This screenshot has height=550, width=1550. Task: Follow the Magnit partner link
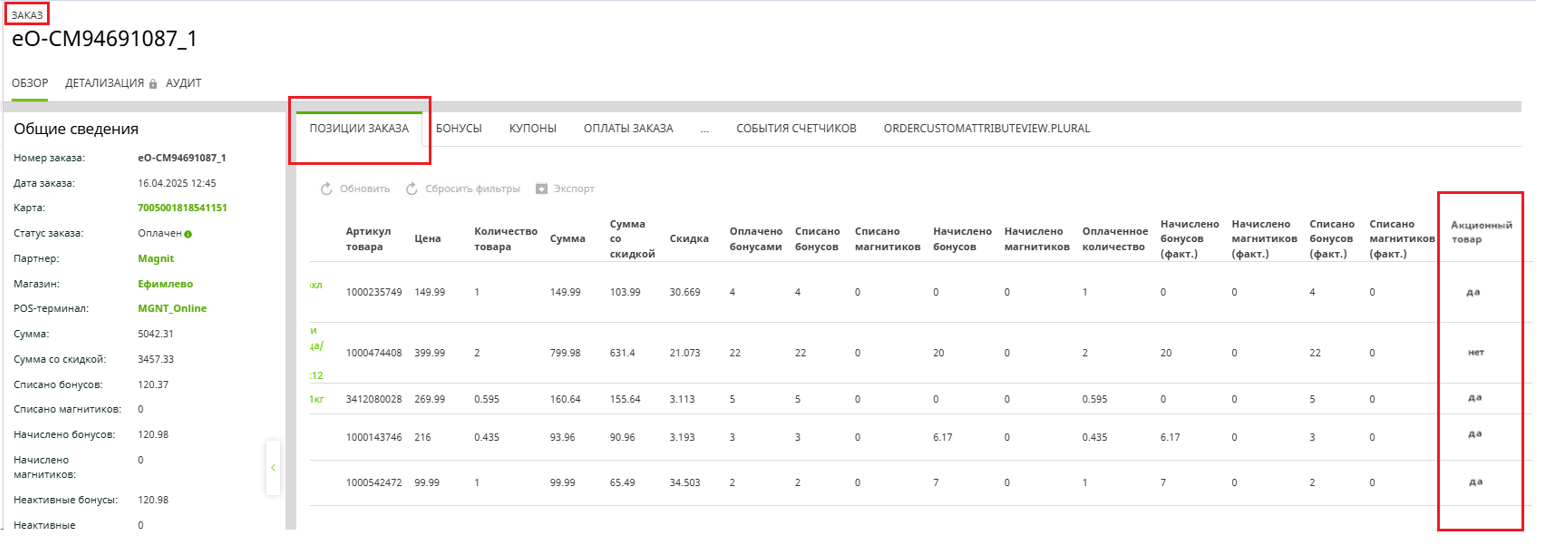pyautogui.click(x=156, y=258)
